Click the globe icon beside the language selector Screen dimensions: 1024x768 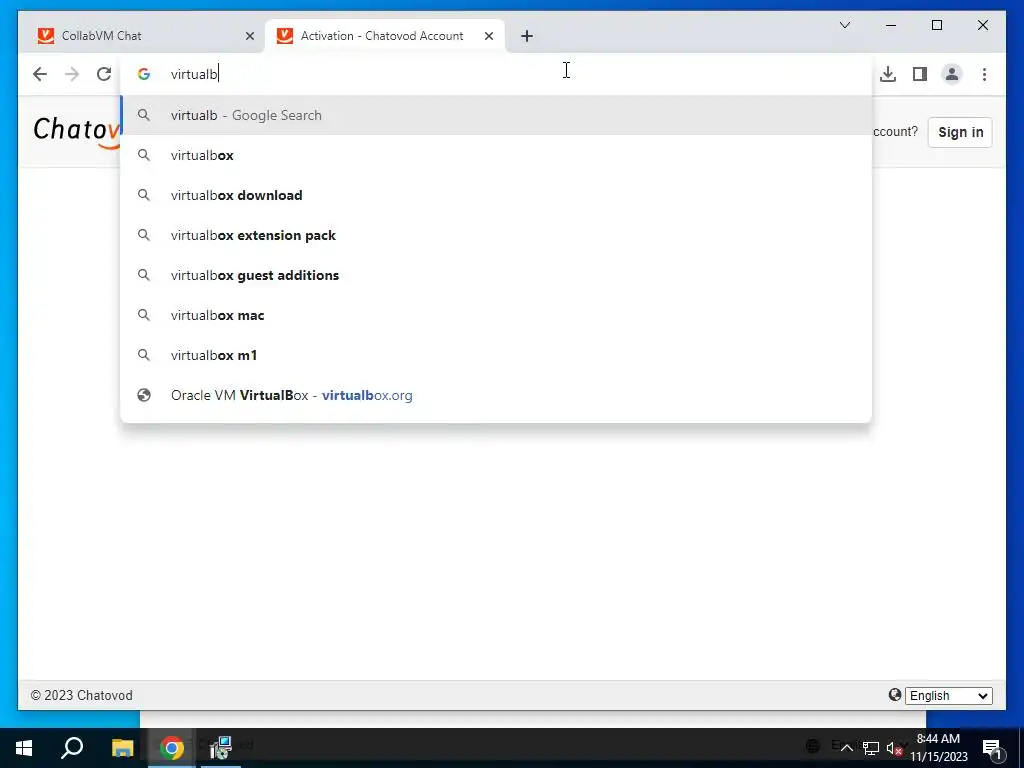(x=895, y=695)
